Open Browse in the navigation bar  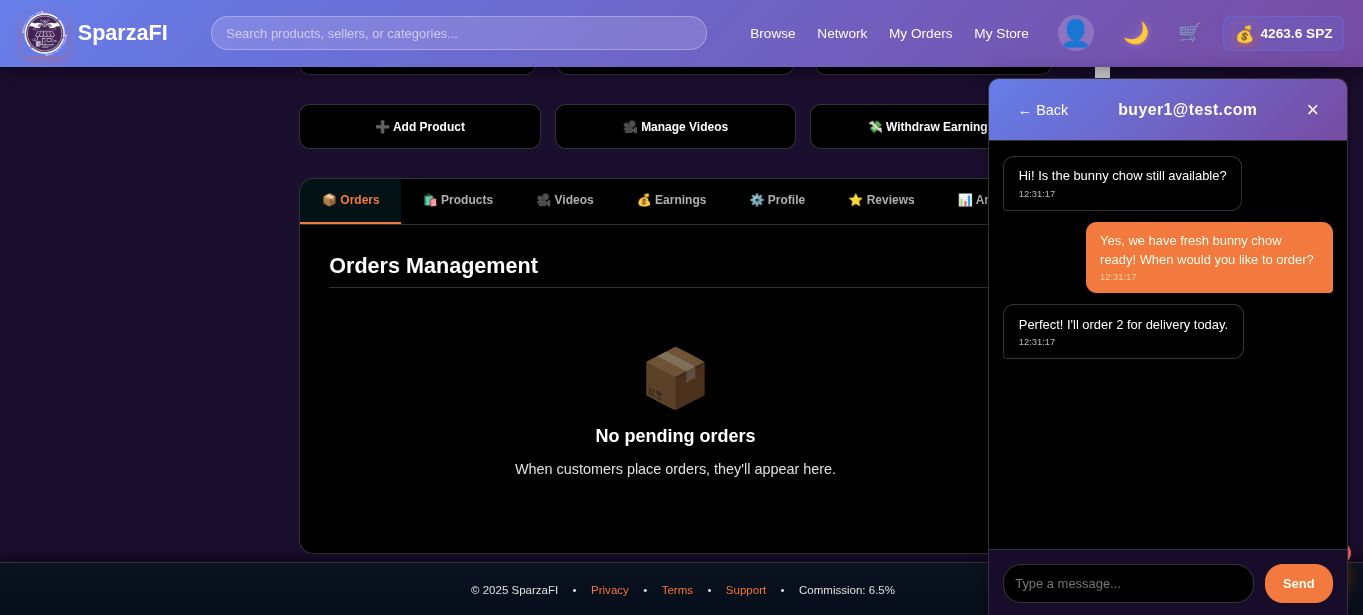(772, 33)
